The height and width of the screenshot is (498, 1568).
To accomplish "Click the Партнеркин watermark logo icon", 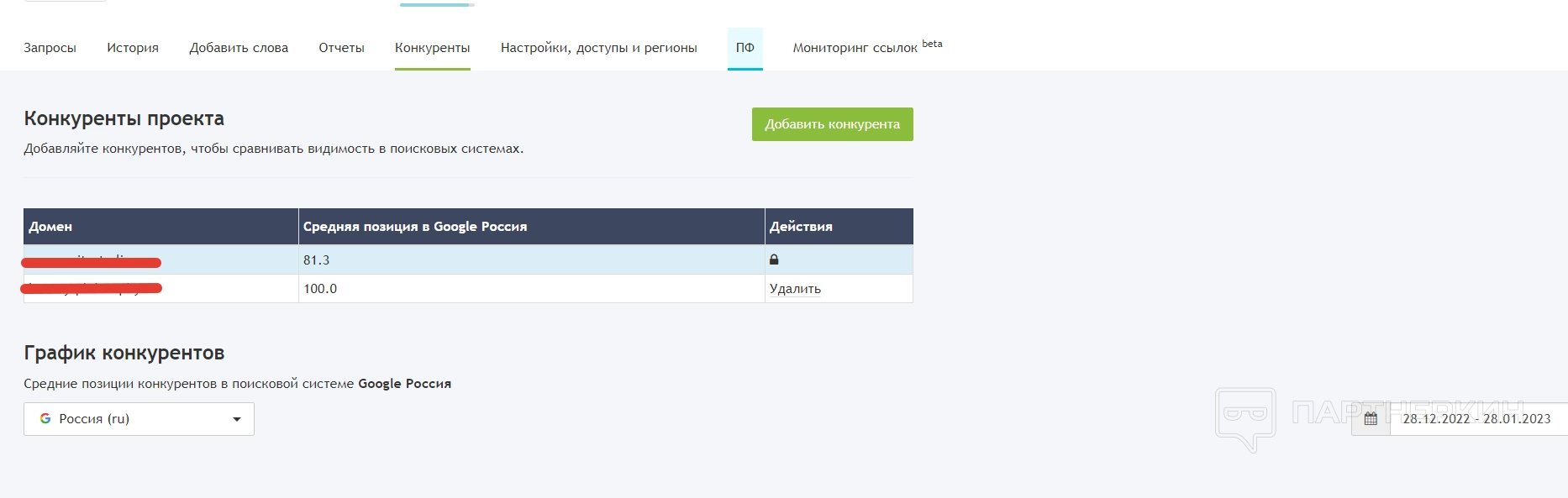I will point(1244,418).
